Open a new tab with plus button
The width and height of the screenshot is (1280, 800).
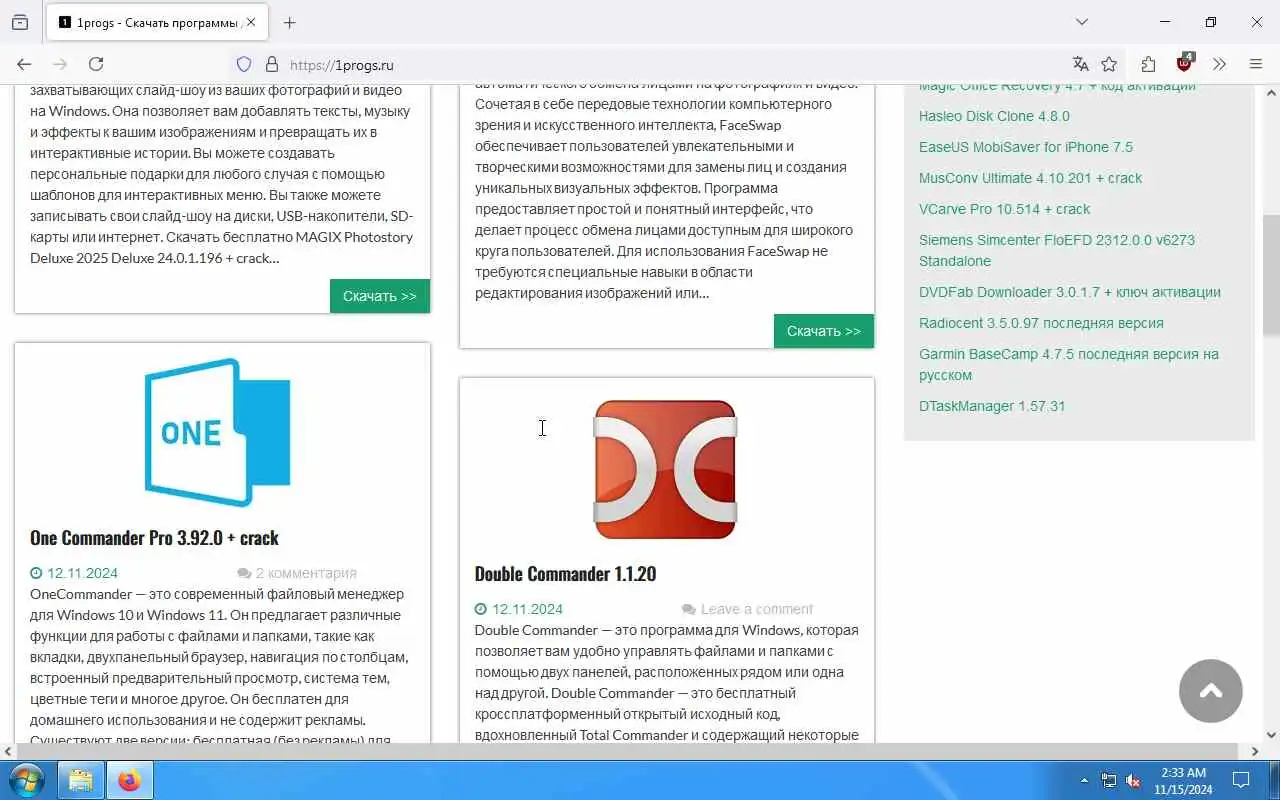290,22
